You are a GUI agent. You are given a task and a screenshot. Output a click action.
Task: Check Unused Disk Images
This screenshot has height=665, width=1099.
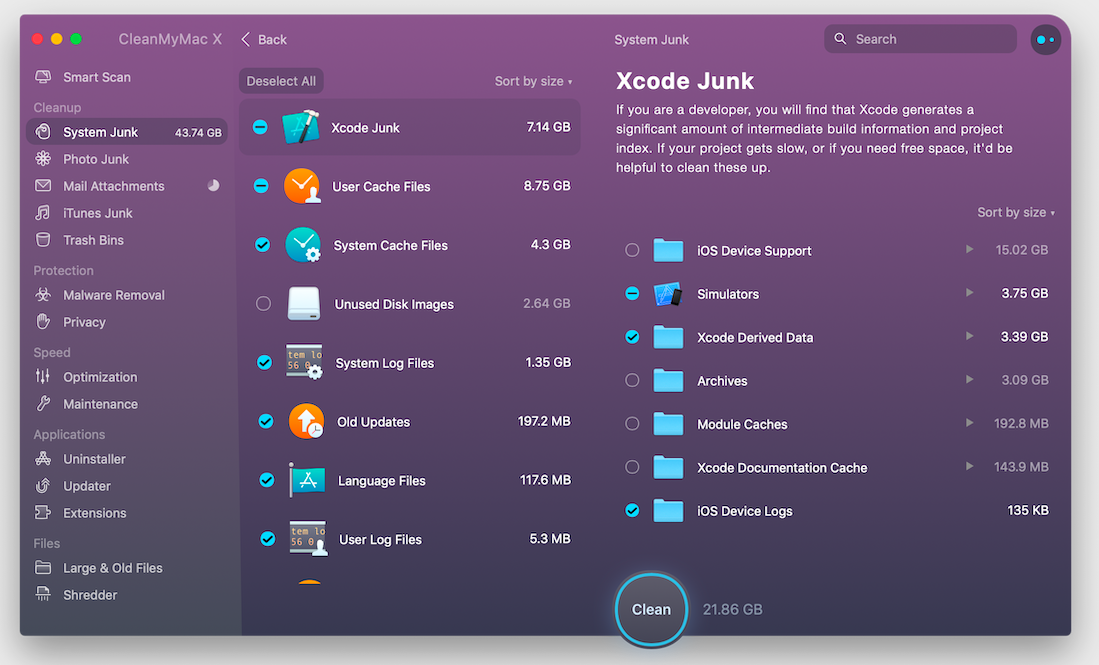point(263,303)
